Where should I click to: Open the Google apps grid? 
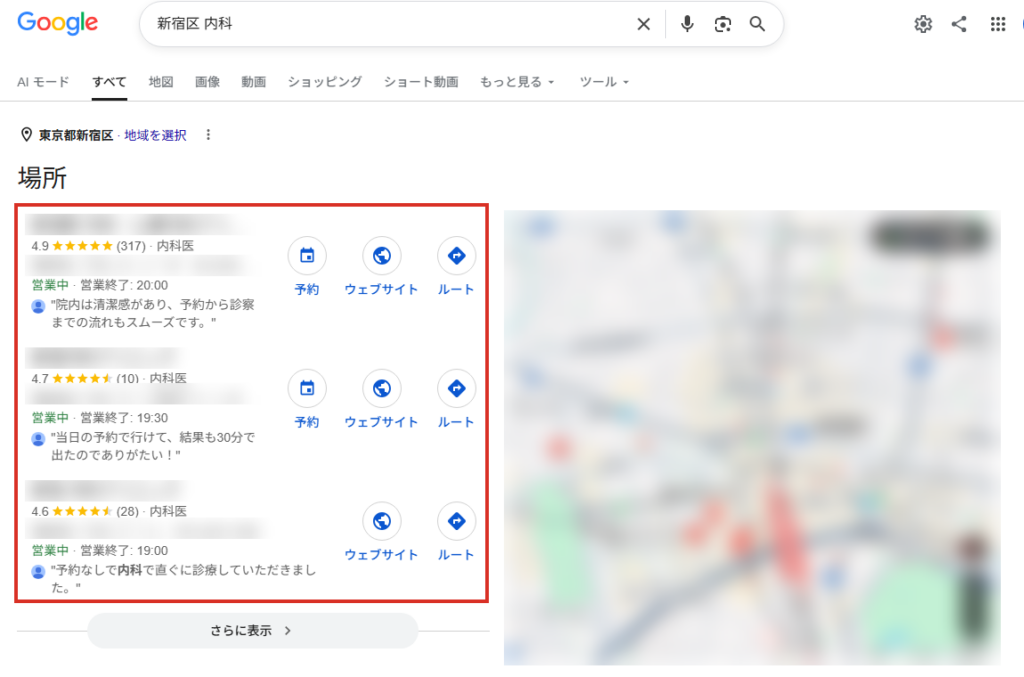coord(997,24)
